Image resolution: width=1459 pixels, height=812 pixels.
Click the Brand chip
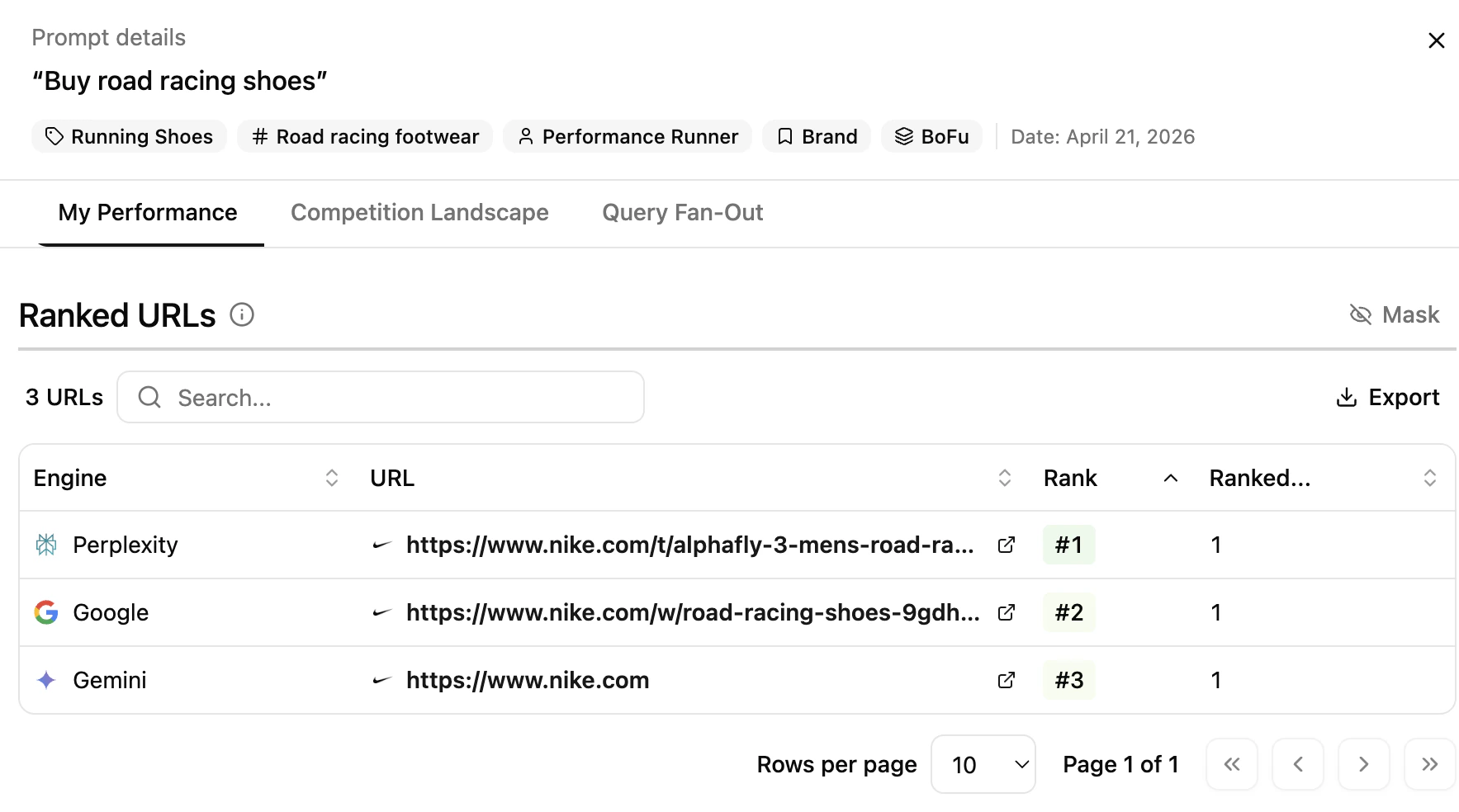coord(817,136)
